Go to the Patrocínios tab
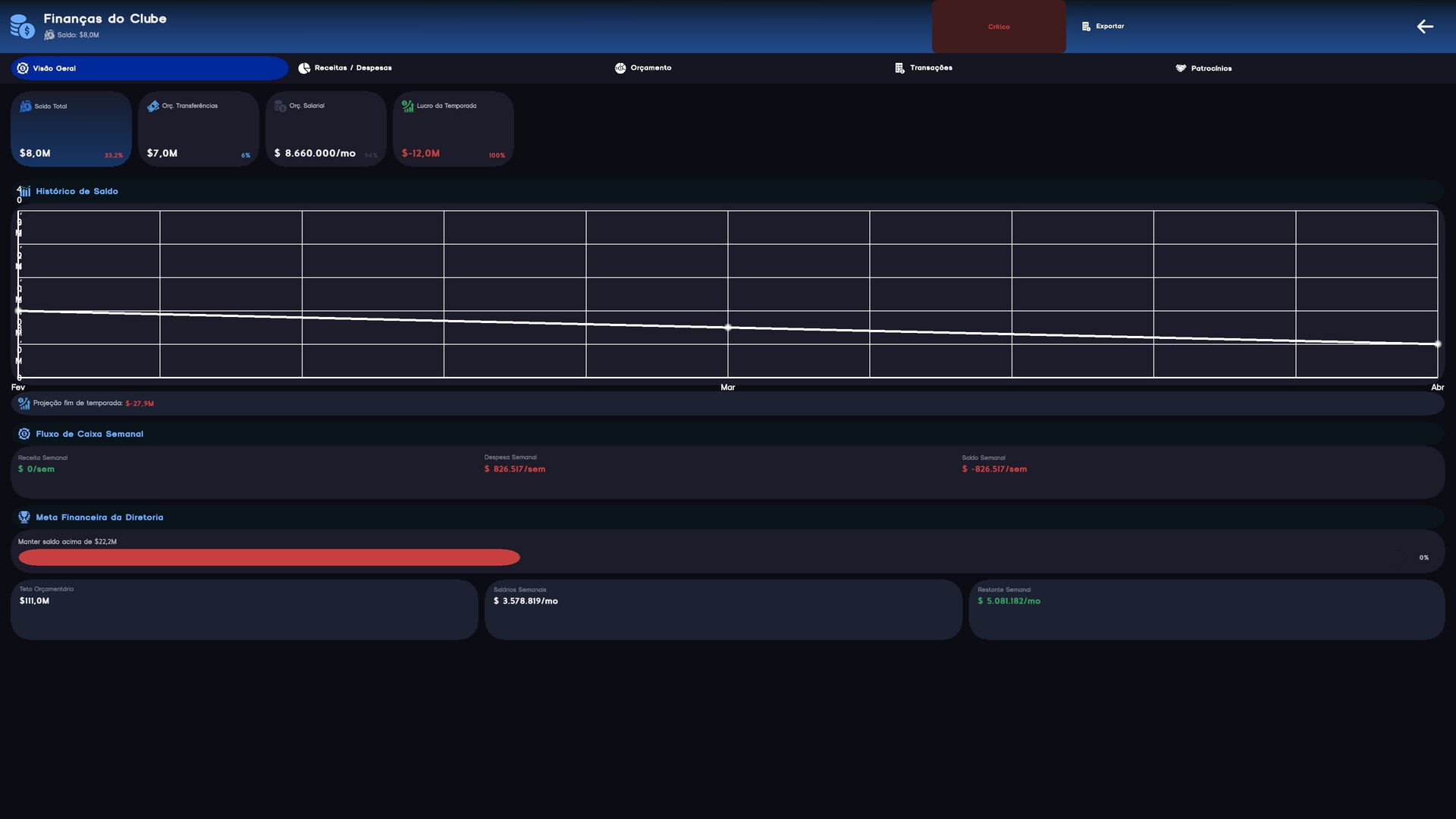Viewport: 1456px width, 819px height. [x=1203, y=68]
